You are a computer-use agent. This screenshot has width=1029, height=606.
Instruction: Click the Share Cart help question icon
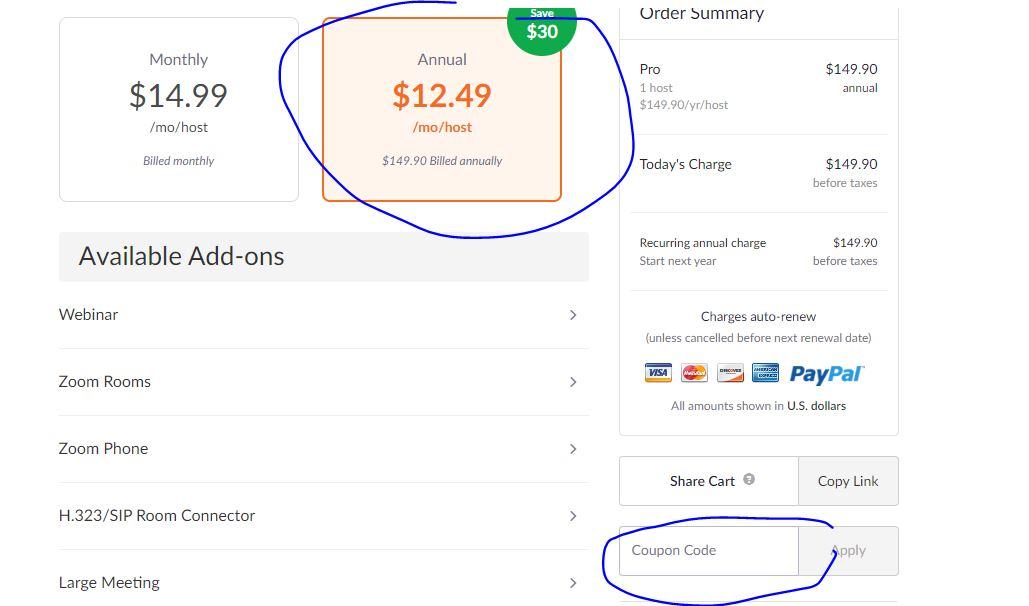tap(749, 480)
